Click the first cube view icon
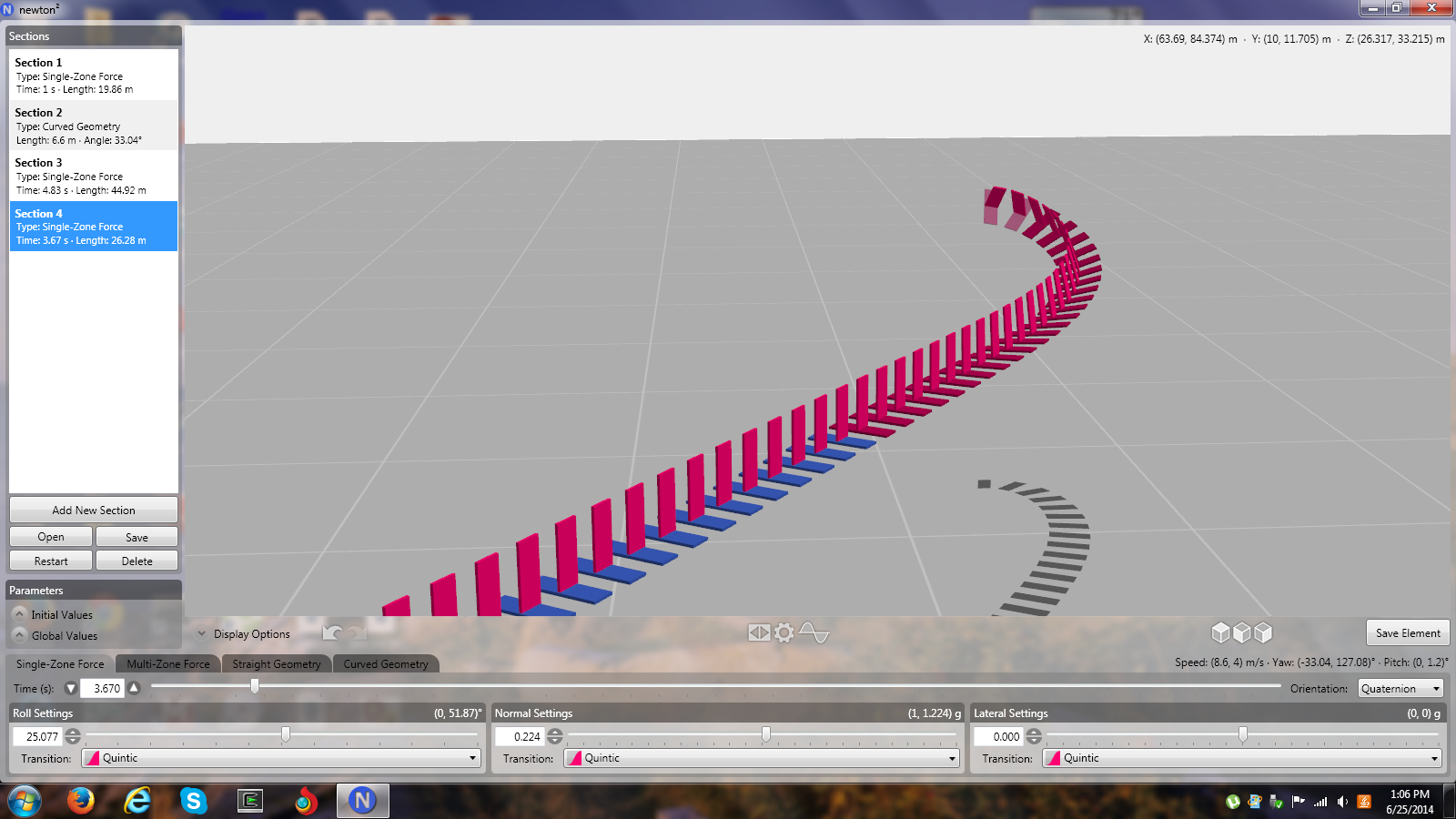The height and width of the screenshot is (819, 1456). [x=1220, y=632]
